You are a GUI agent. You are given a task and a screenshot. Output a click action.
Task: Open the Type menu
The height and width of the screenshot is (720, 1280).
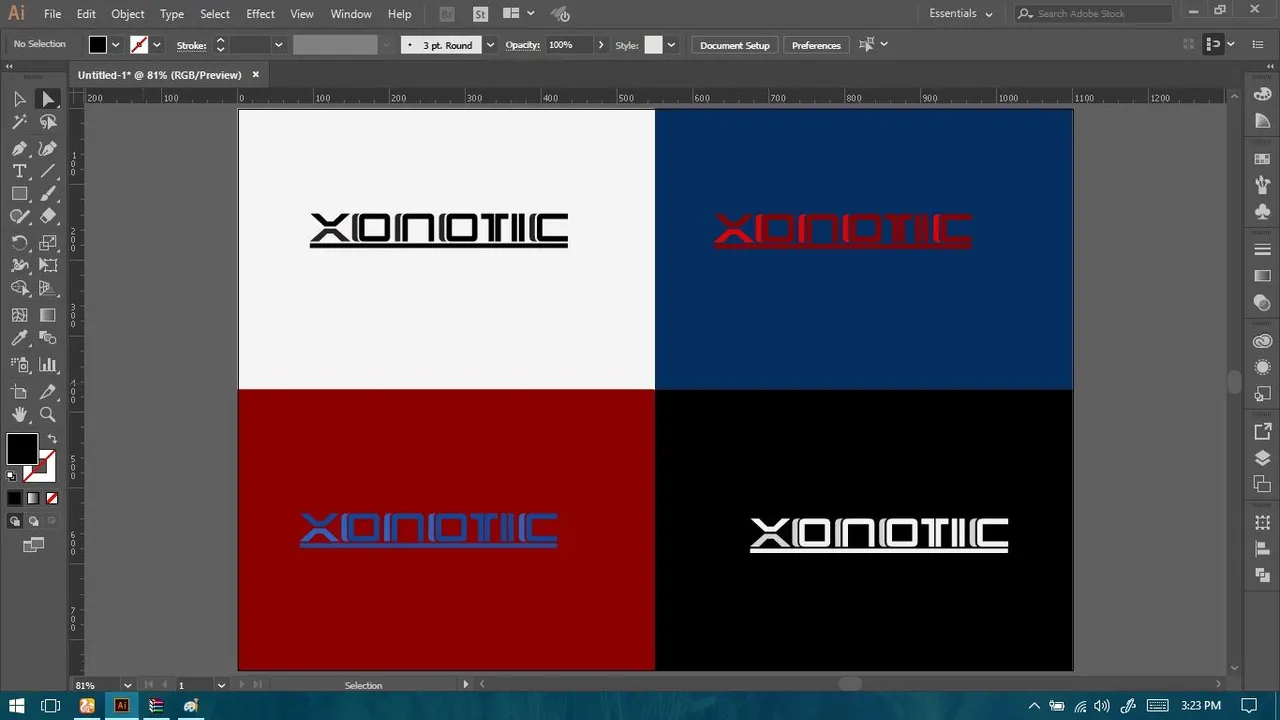pos(172,14)
